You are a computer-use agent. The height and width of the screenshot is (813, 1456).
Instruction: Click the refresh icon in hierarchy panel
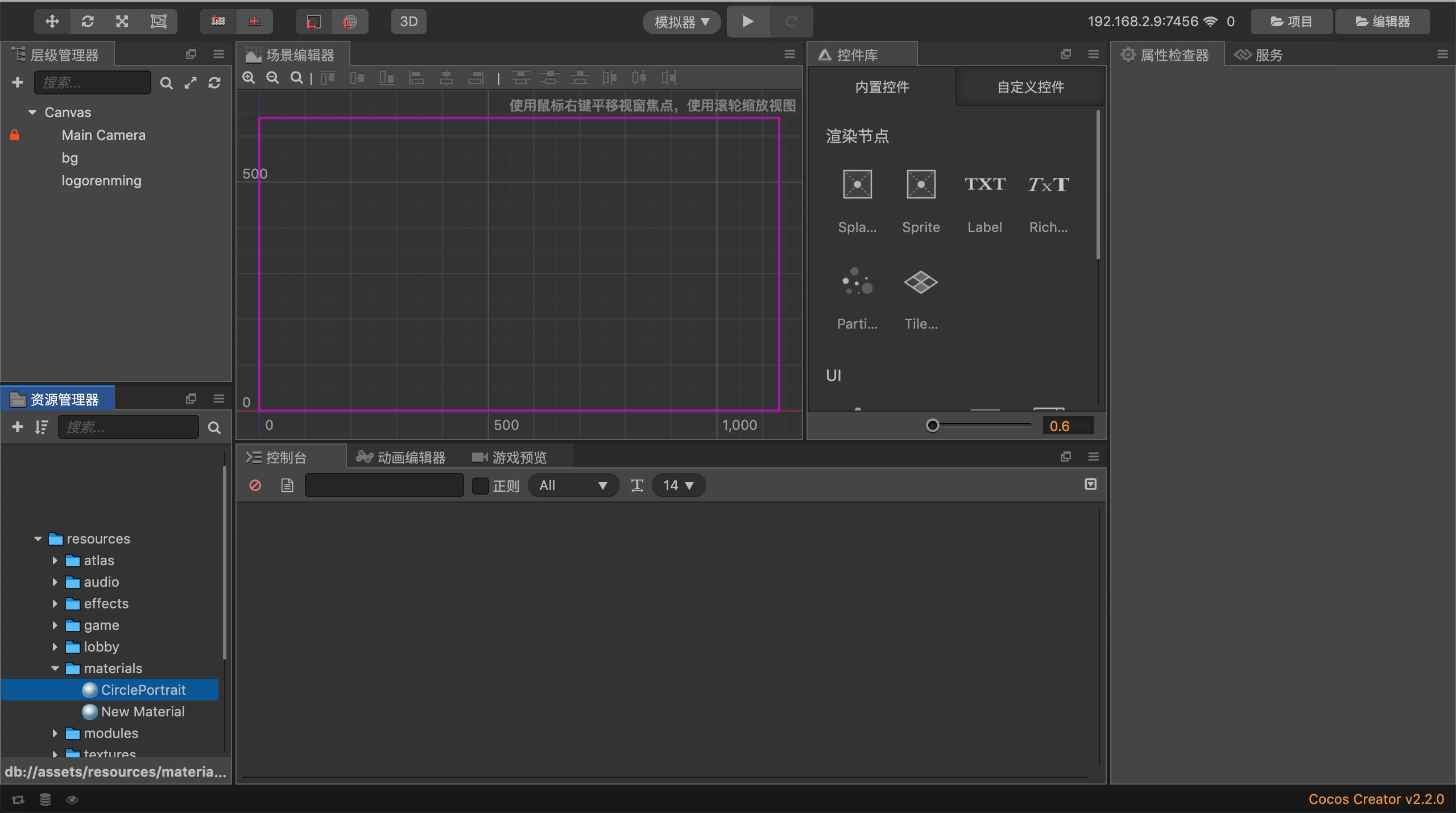pos(214,83)
